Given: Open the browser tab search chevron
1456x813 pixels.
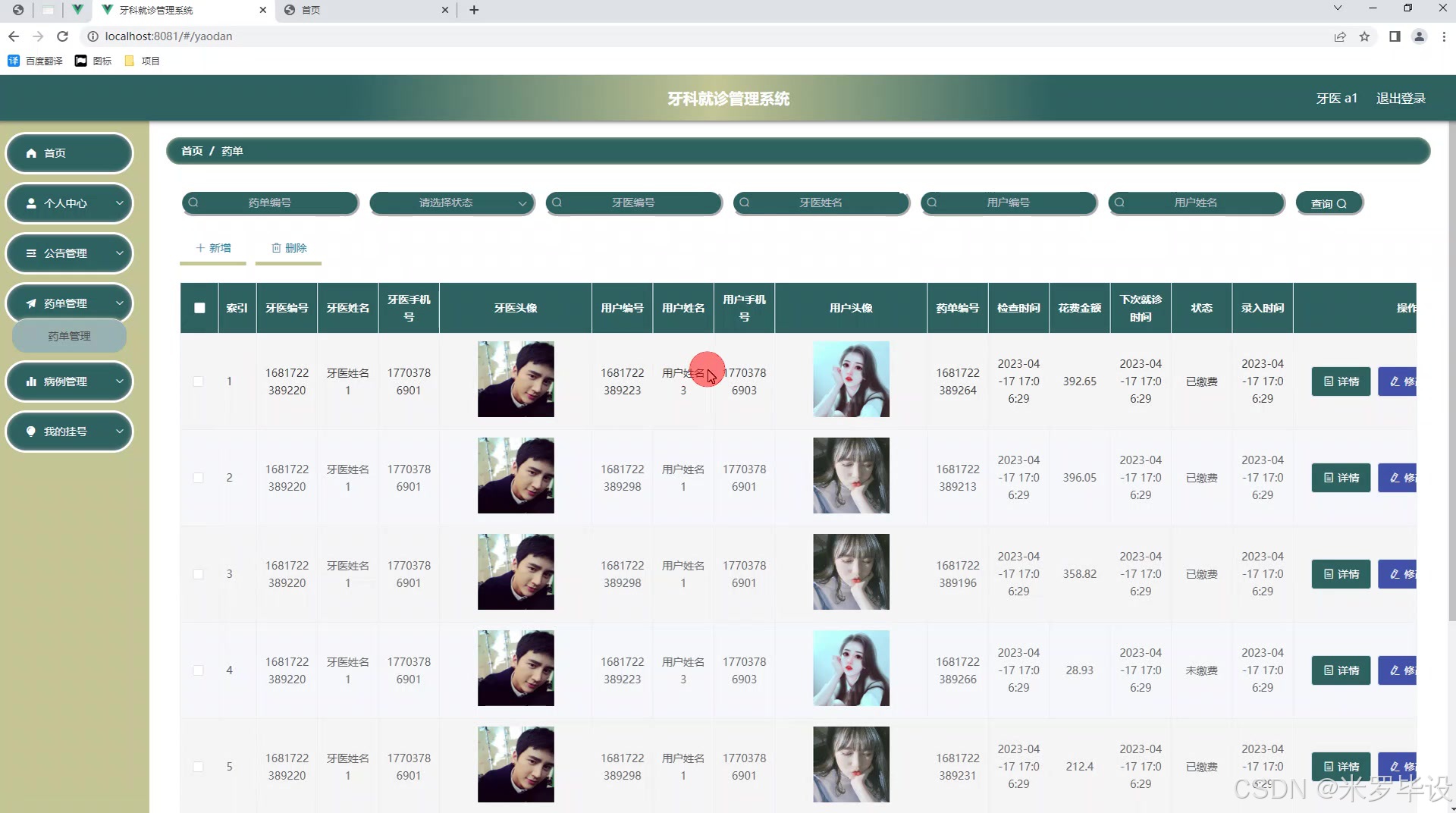Looking at the screenshot, I should click(x=1338, y=8).
